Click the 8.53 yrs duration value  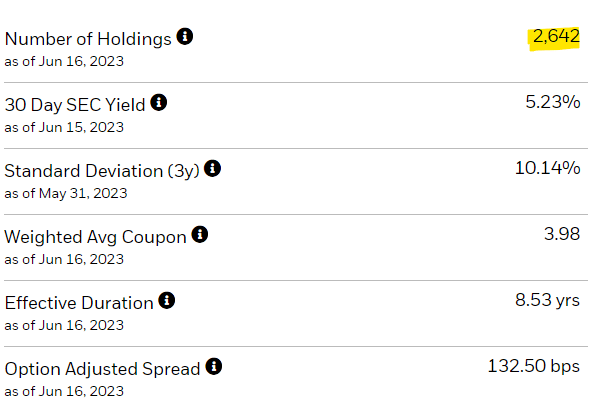547,300
